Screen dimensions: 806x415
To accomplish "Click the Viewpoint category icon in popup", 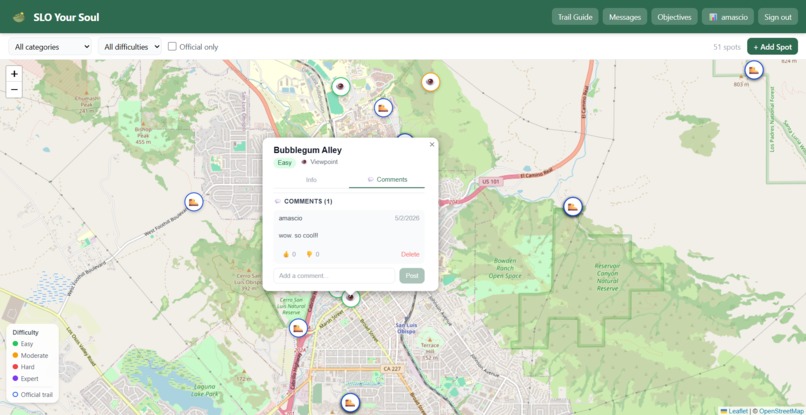I will tap(304, 162).
